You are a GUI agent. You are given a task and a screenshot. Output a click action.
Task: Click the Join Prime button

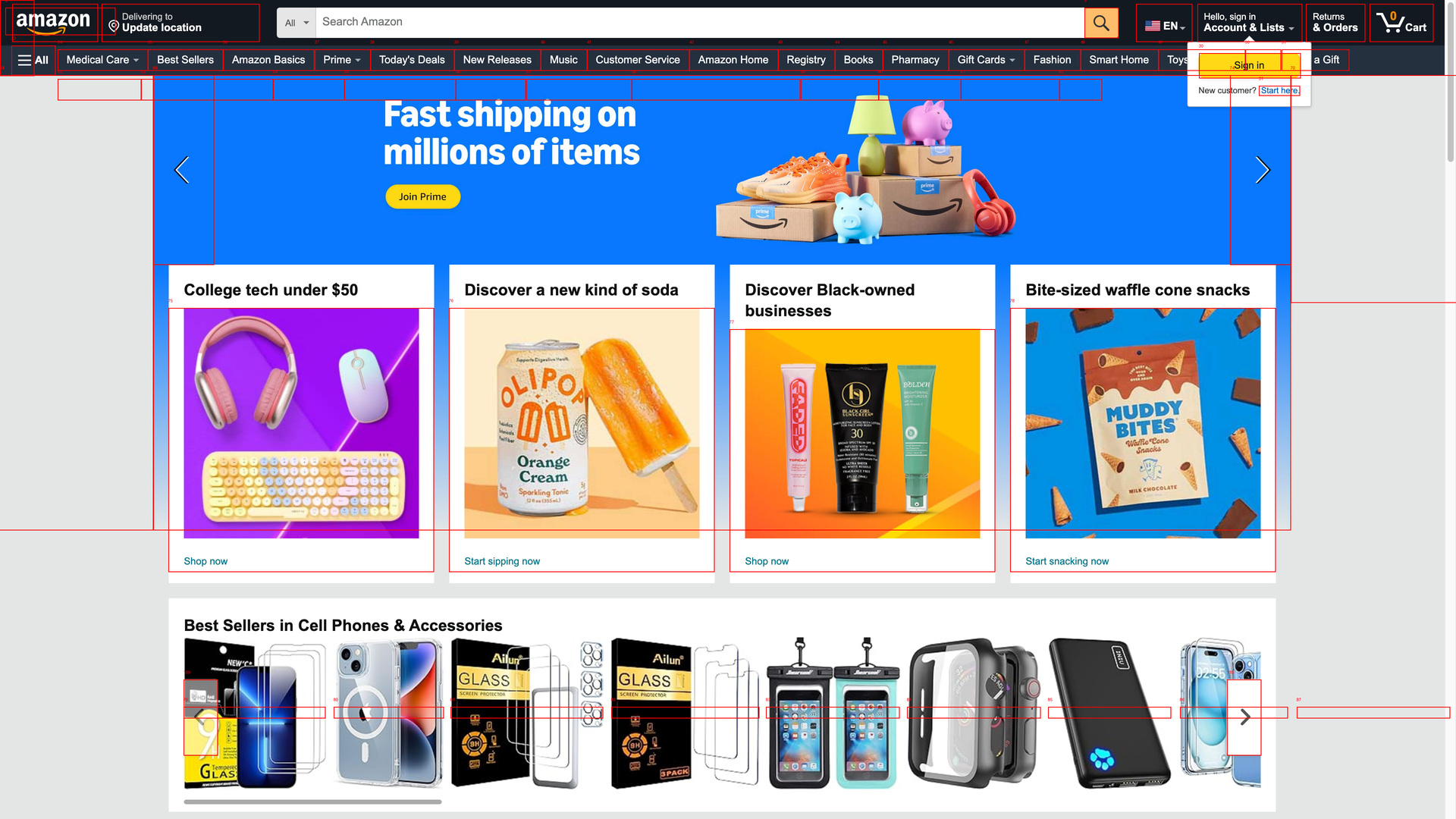coord(422,196)
